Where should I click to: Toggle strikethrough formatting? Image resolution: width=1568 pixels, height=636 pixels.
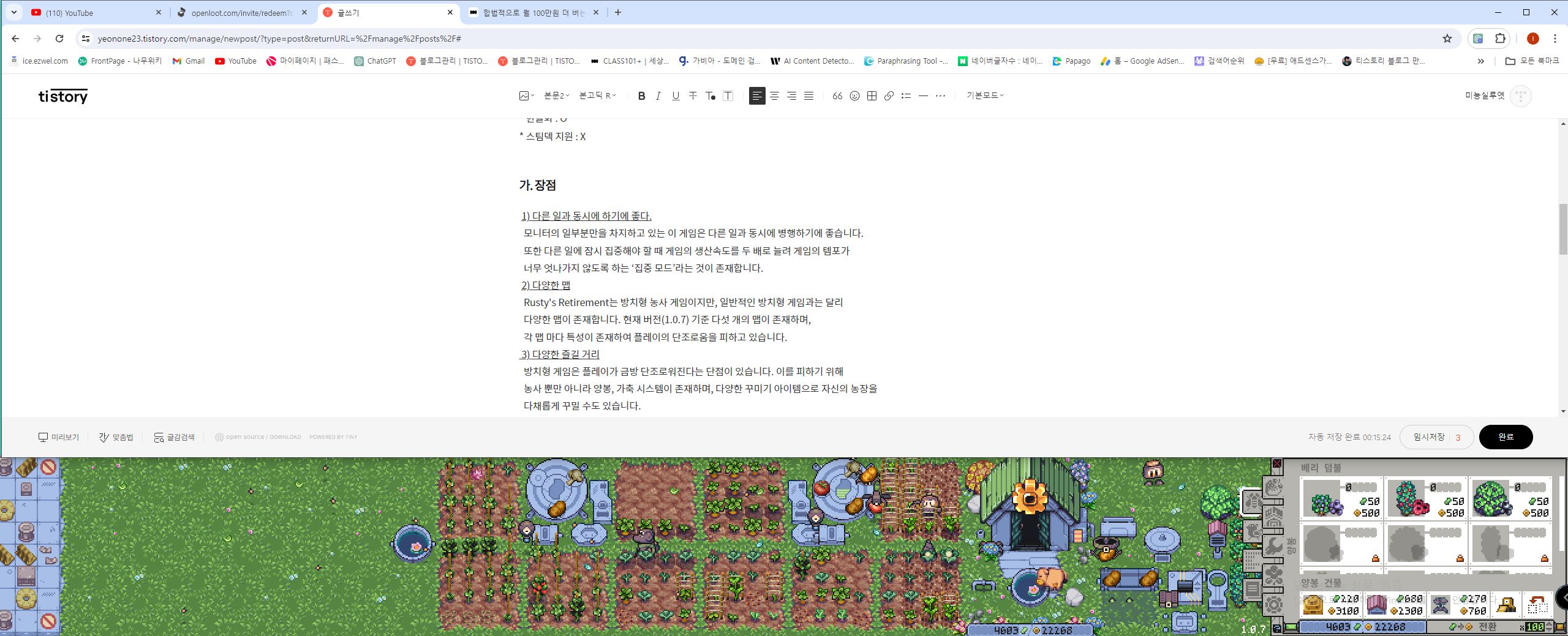click(693, 95)
